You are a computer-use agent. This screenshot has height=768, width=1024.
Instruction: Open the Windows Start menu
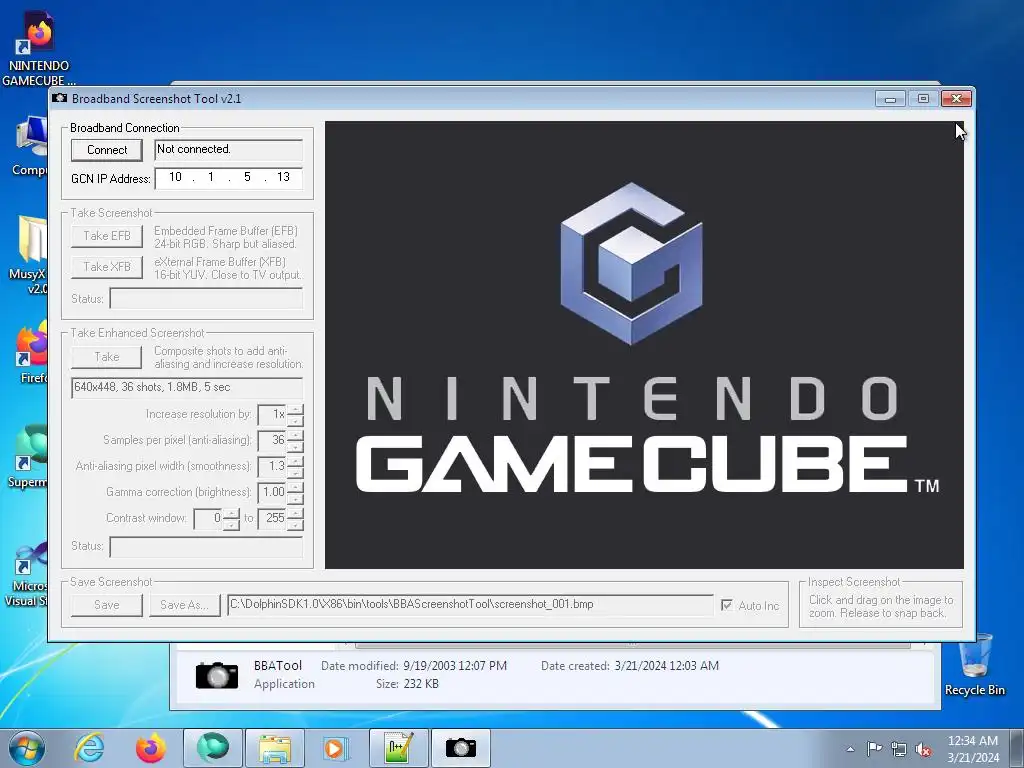point(27,748)
